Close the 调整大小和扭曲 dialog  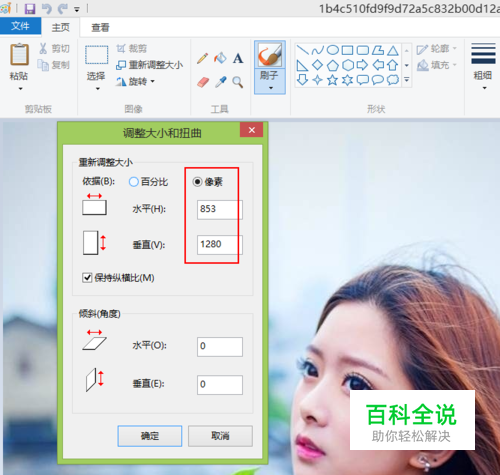click(x=252, y=130)
